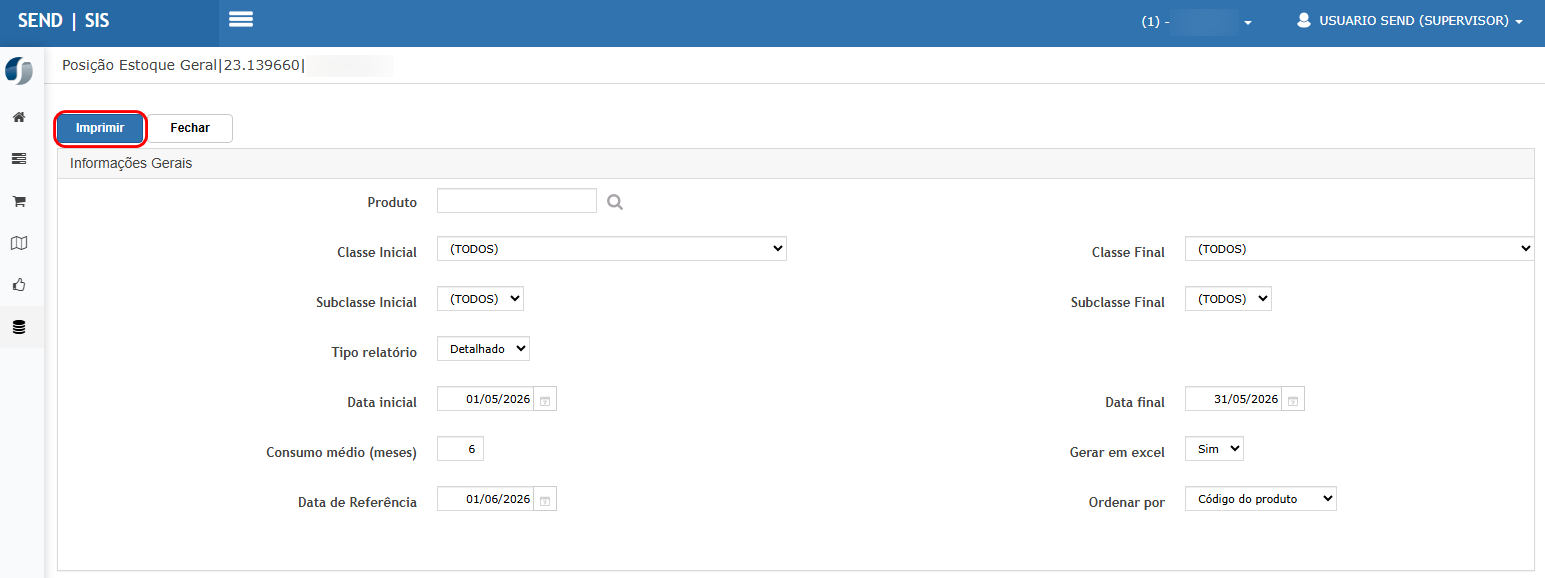The height and width of the screenshot is (578, 1545).
Task: Click the magnifier search icon next to Produto
Action: pos(615,202)
